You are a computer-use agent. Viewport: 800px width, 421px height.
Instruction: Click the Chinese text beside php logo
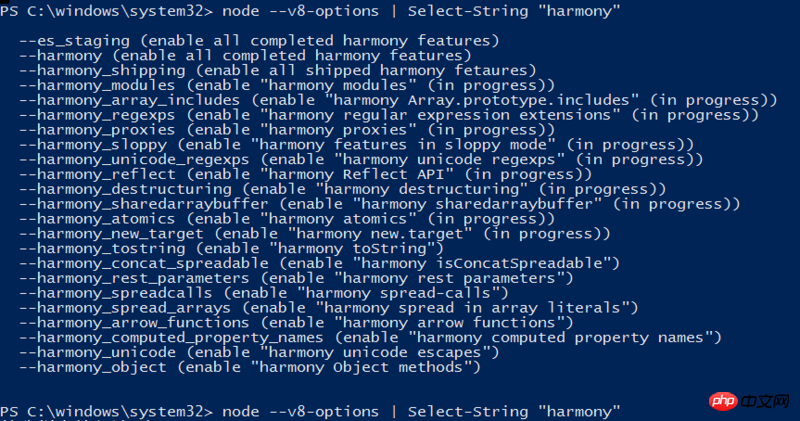[765, 402]
